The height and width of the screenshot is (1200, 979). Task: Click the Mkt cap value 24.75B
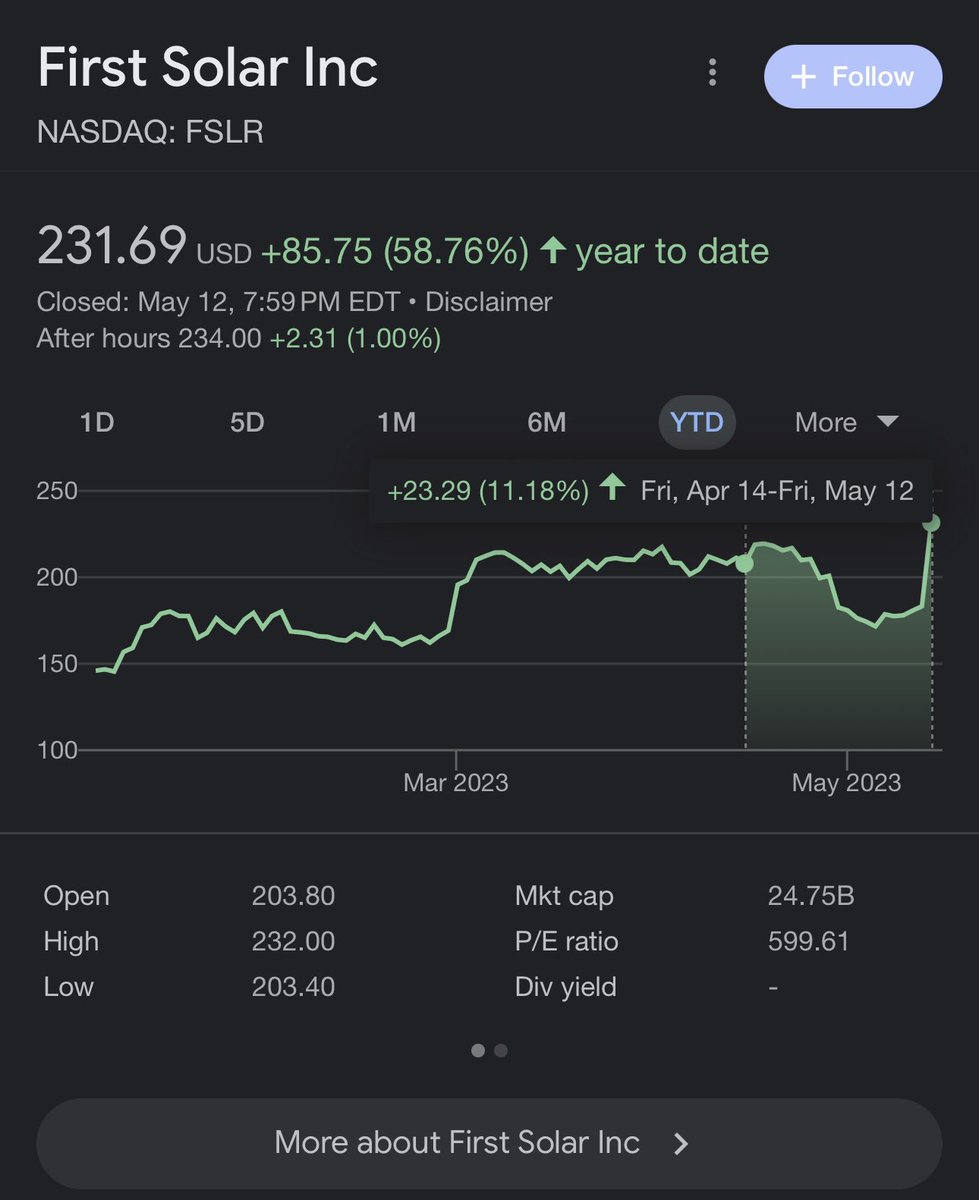pyautogui.click(x=811, y=896)
